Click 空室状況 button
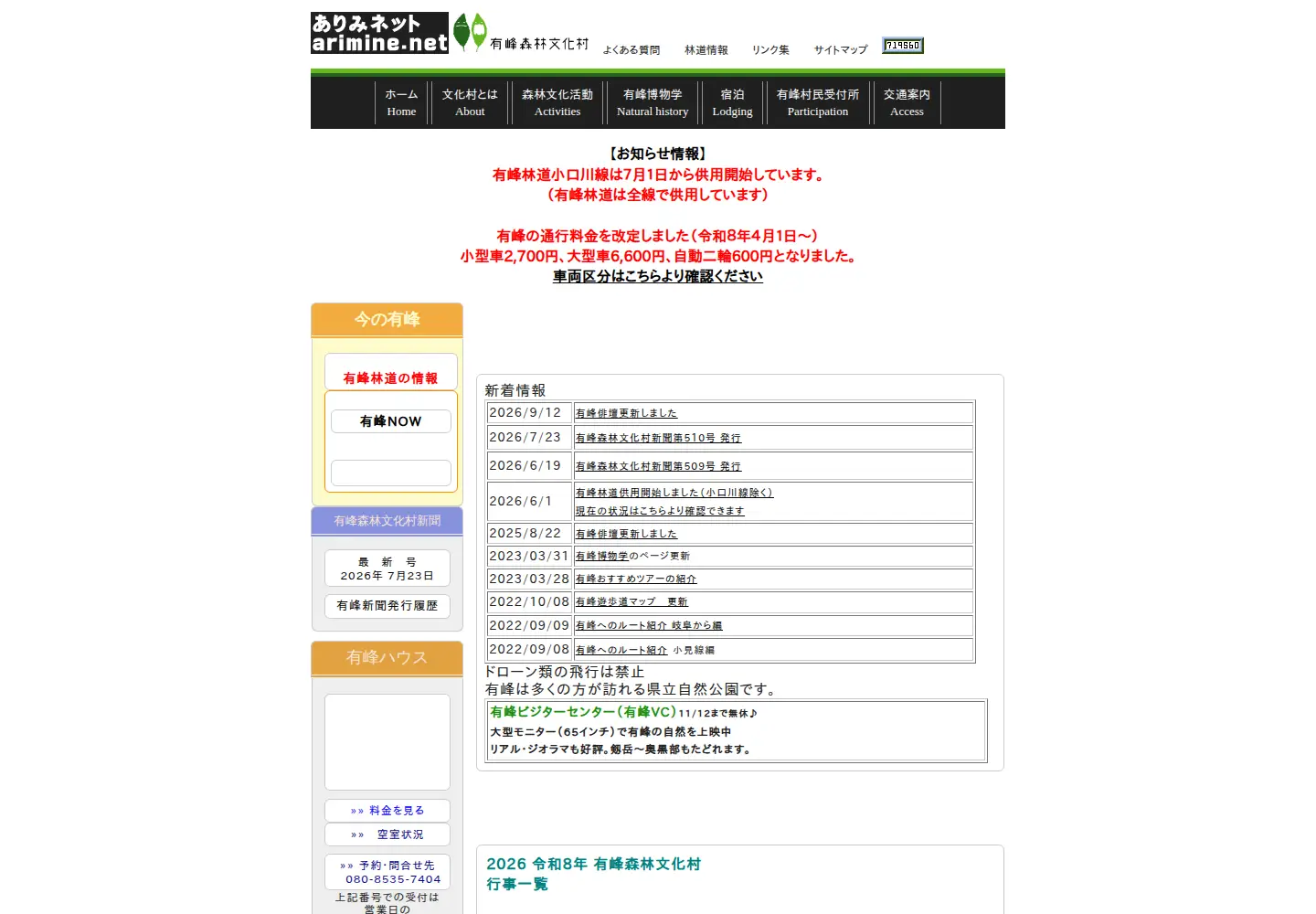 coord(387,834)
